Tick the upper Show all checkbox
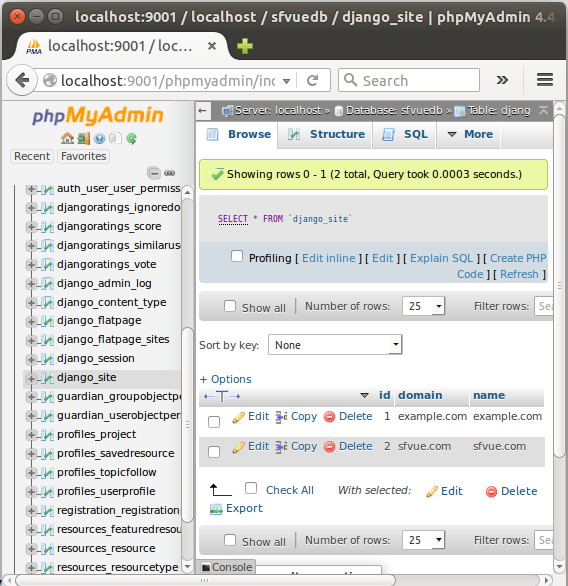 pos(230,306)
